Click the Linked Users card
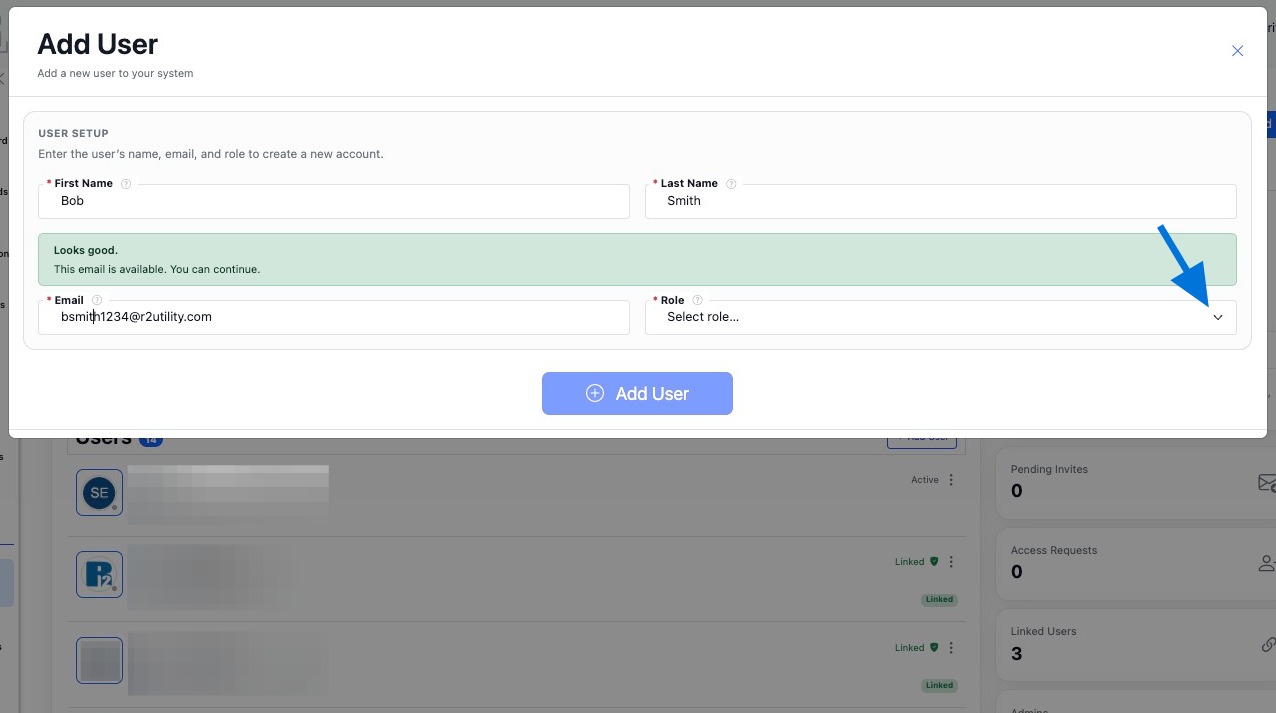 (x=1137, y=645)
